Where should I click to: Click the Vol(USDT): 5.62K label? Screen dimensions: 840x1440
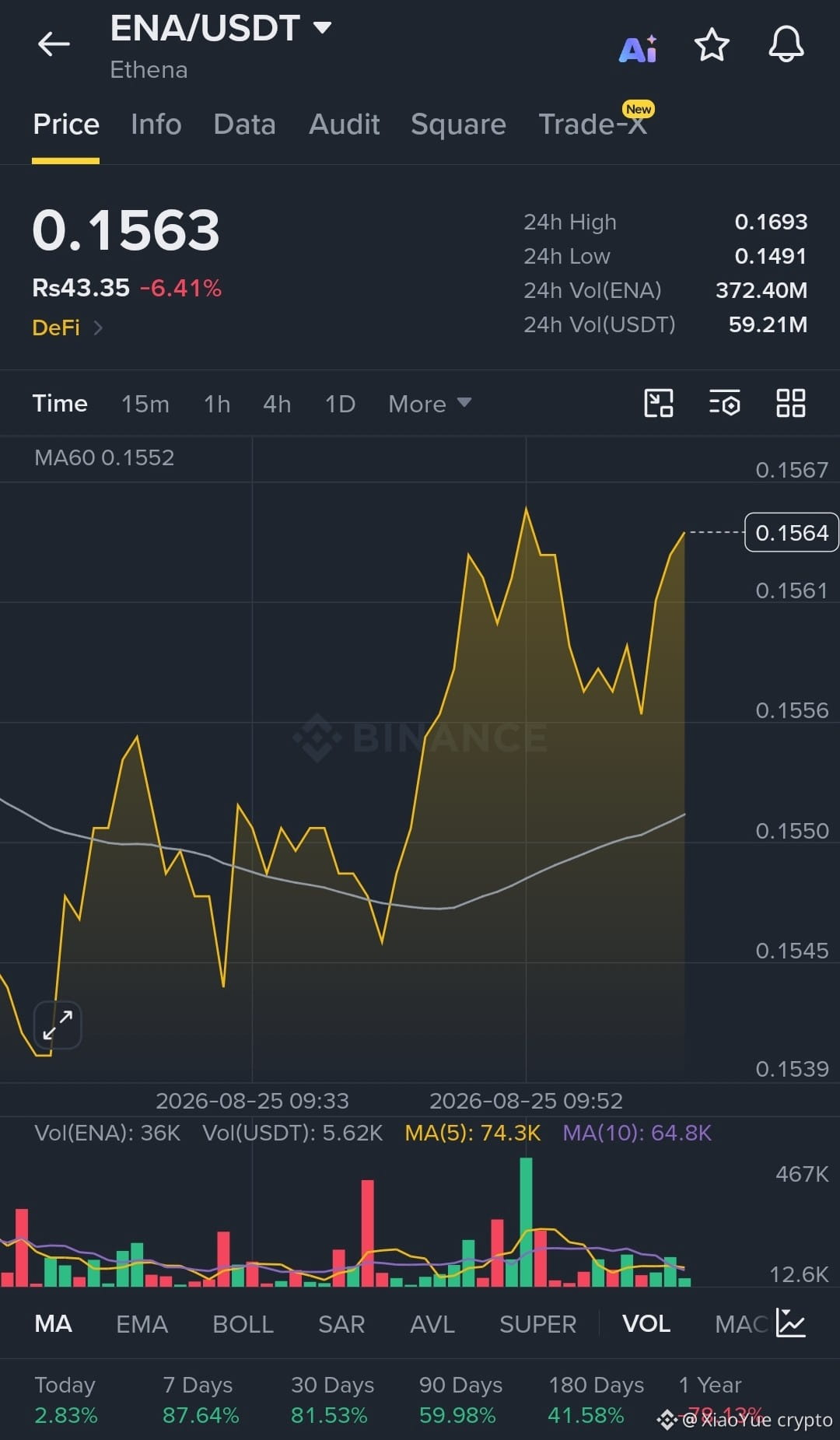pyautogui.click(x=292, y=1133)
